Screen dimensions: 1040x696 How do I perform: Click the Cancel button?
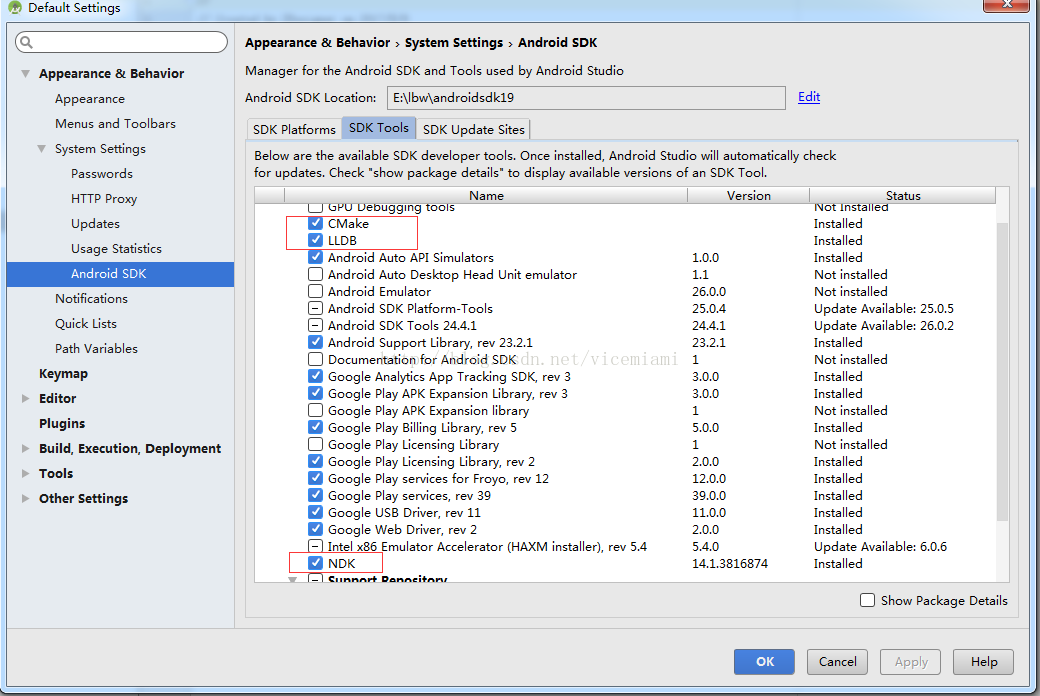pos(837,661)
